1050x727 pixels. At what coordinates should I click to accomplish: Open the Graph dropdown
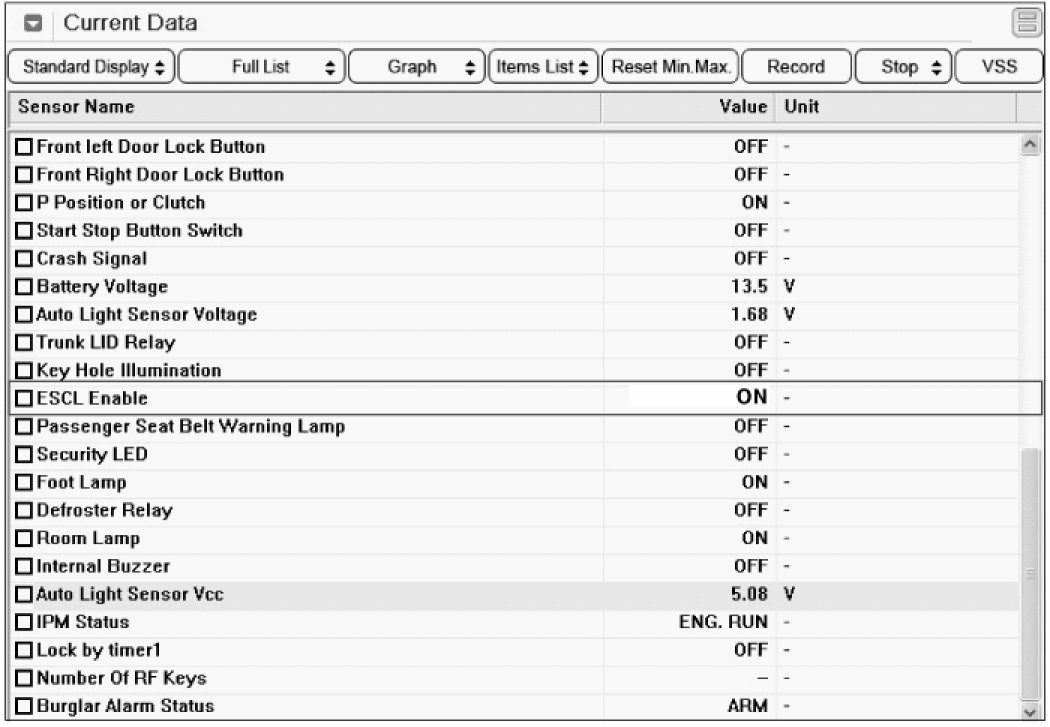pyautogui.click(x=416, y=67)
